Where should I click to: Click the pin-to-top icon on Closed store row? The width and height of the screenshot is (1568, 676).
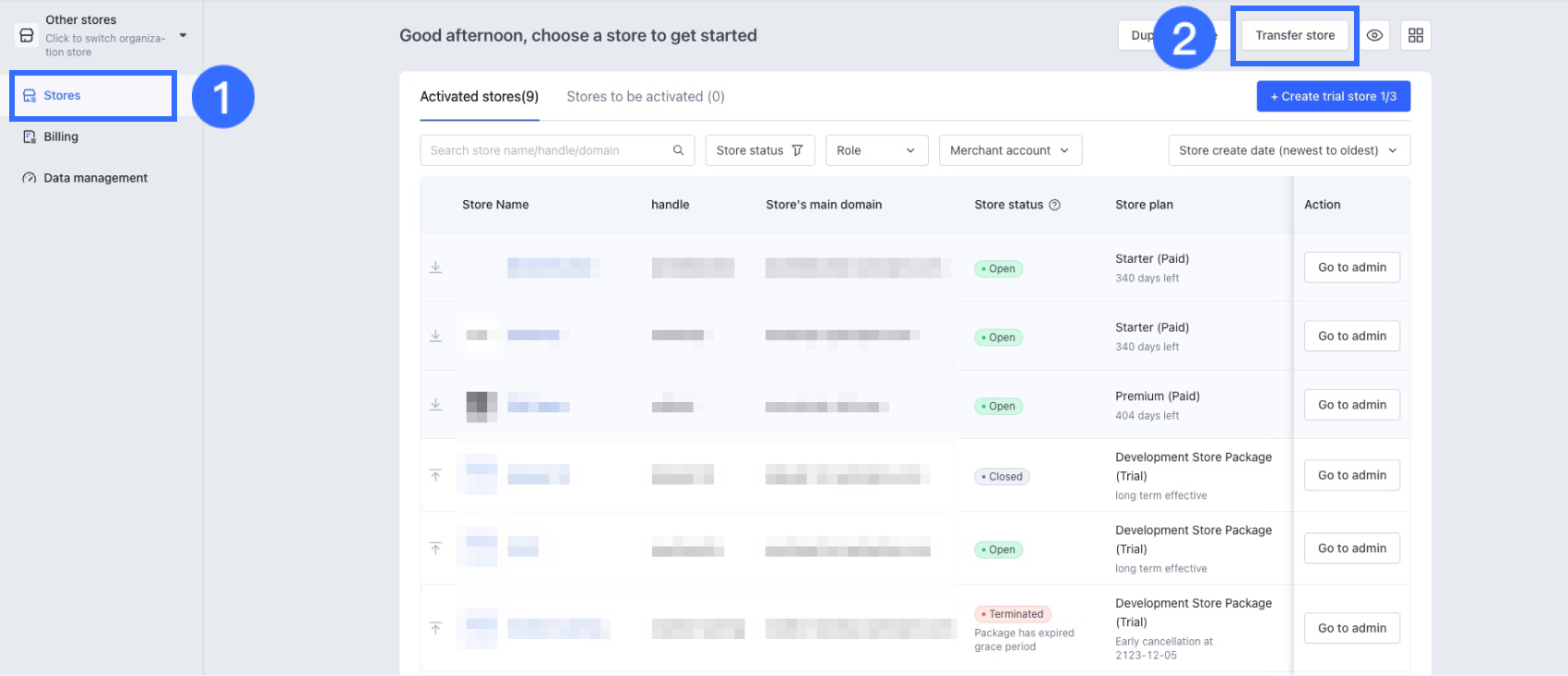tap(435, 475)
